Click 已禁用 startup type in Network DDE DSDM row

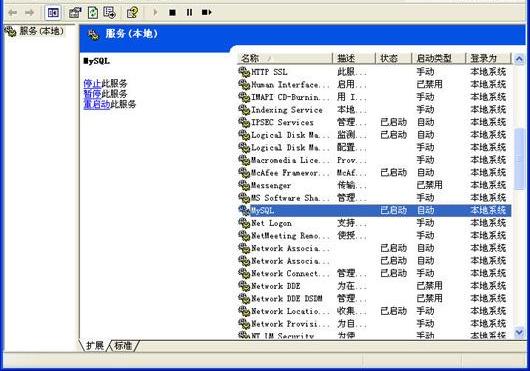tap(430, 299)
